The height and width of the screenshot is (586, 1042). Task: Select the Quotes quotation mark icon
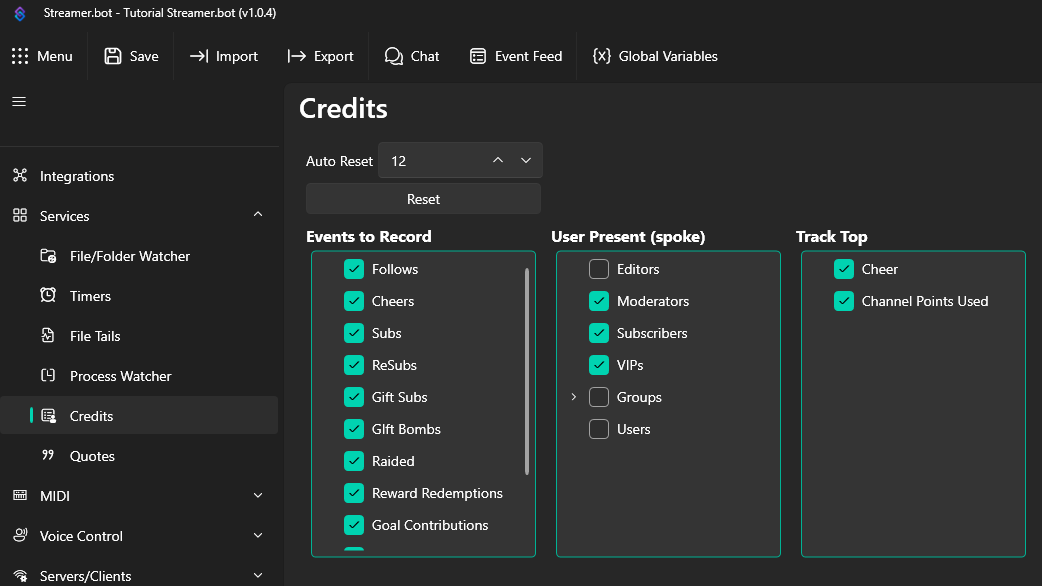(48, 456)
